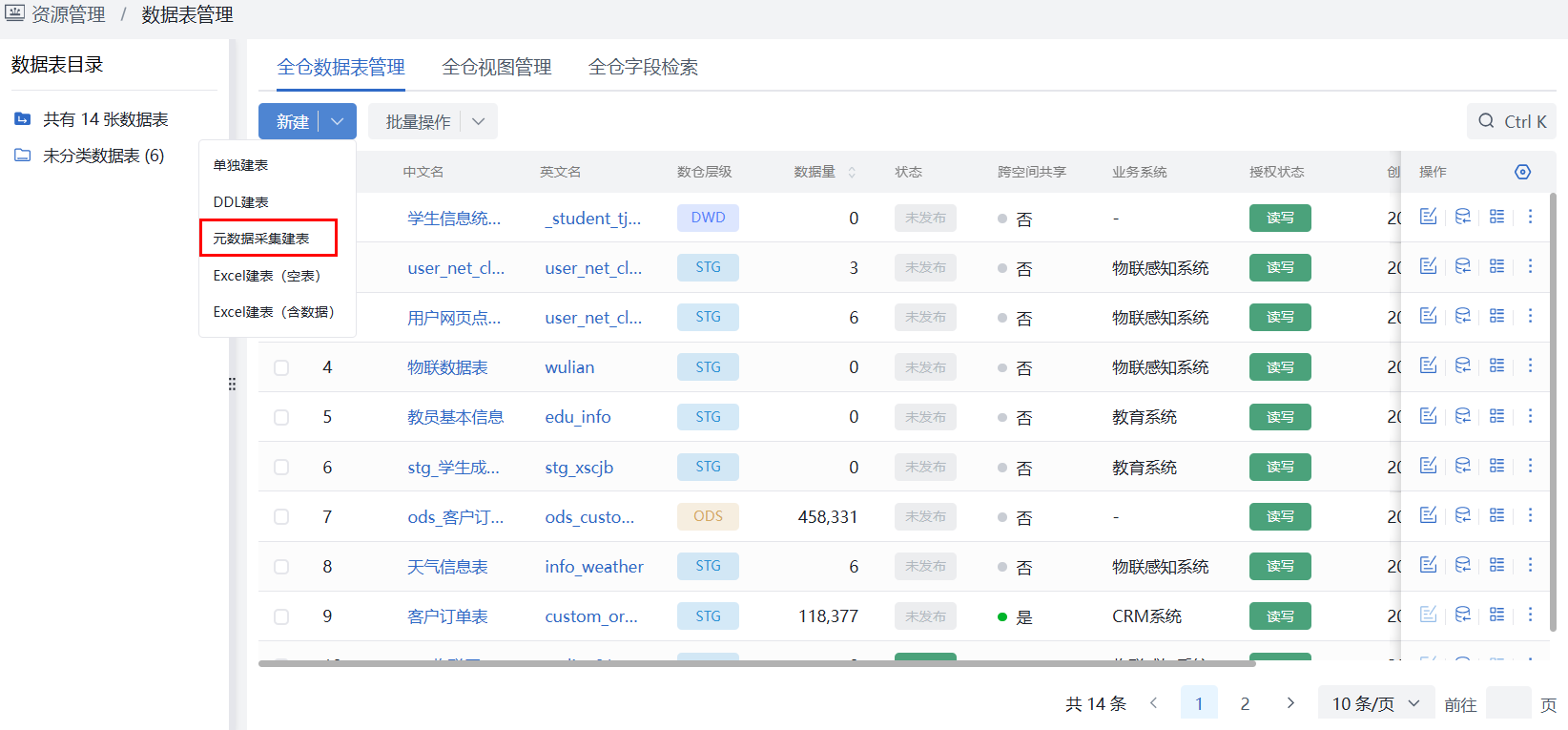Edit the 教员基本信息 edu_info row

click(1428, 416)
